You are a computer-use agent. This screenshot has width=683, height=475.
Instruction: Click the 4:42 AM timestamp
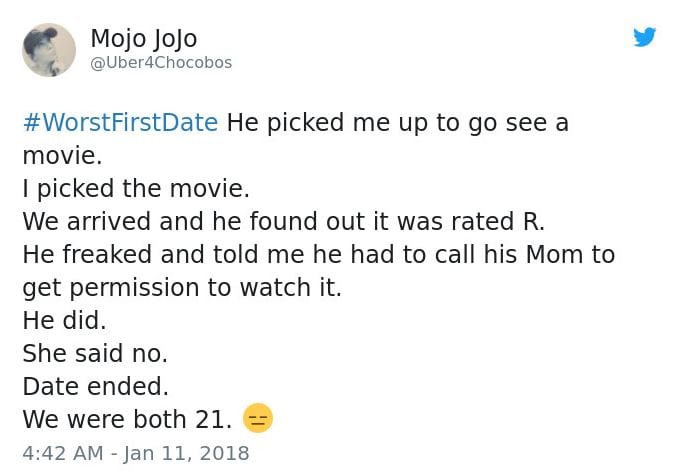point(63,453)
